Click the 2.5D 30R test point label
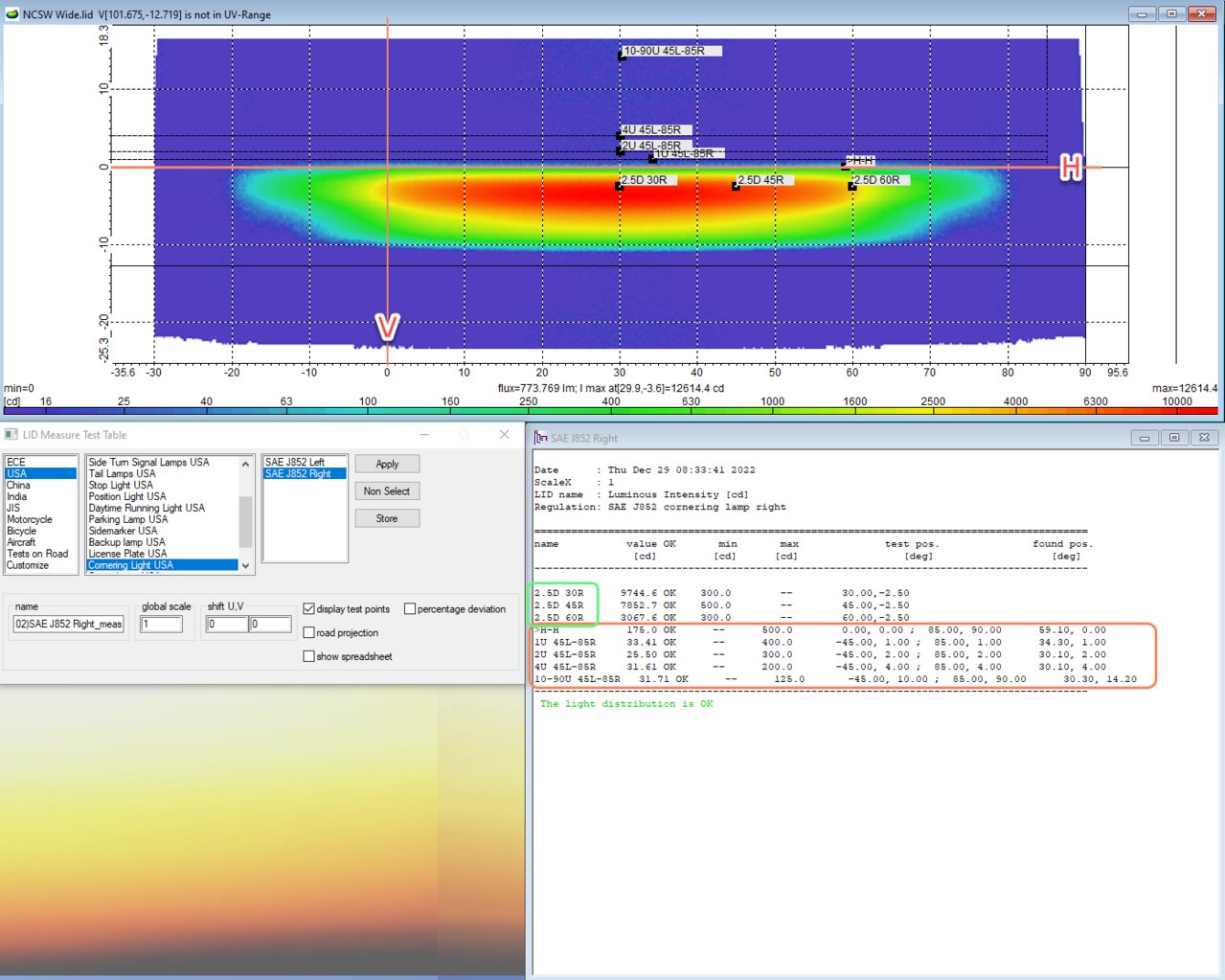 coord(648,180)
